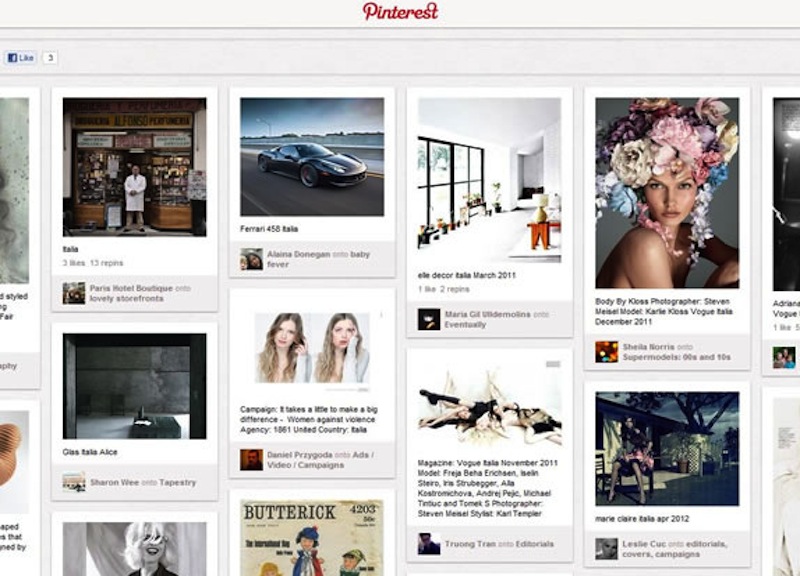Open the flower headdress model photo

coord(667,193)
